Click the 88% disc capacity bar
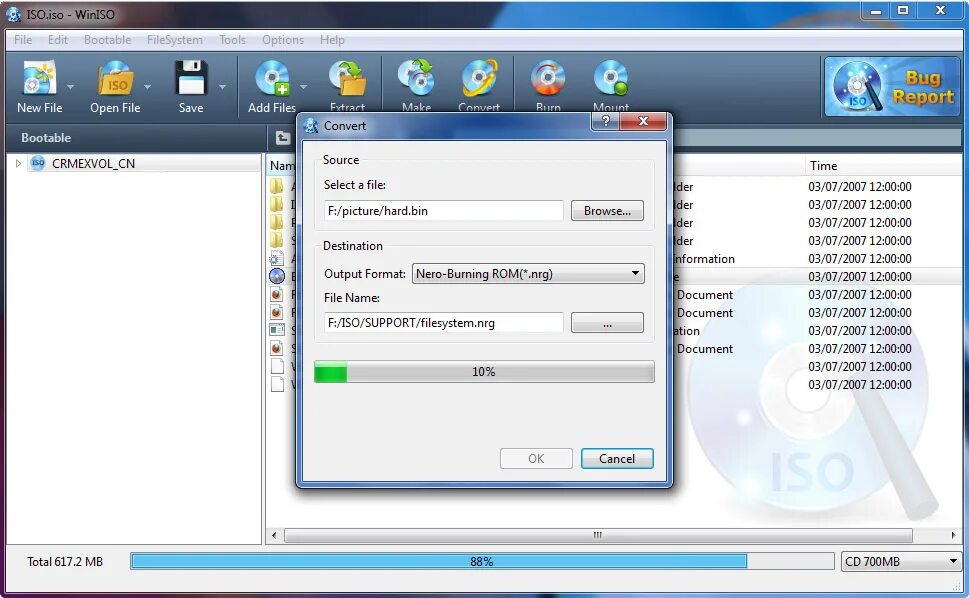The width and height of the screenshot is (969, 598). pos(482,562)
